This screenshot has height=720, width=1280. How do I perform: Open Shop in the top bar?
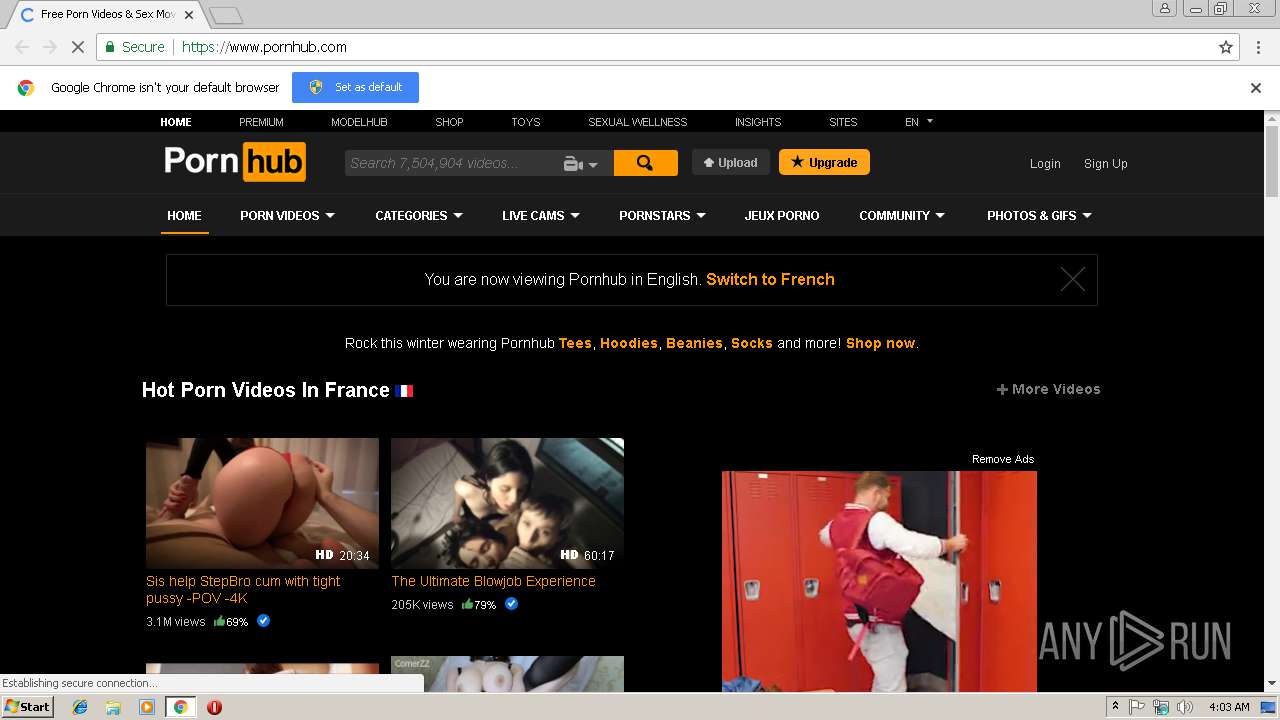pos(449,122)
